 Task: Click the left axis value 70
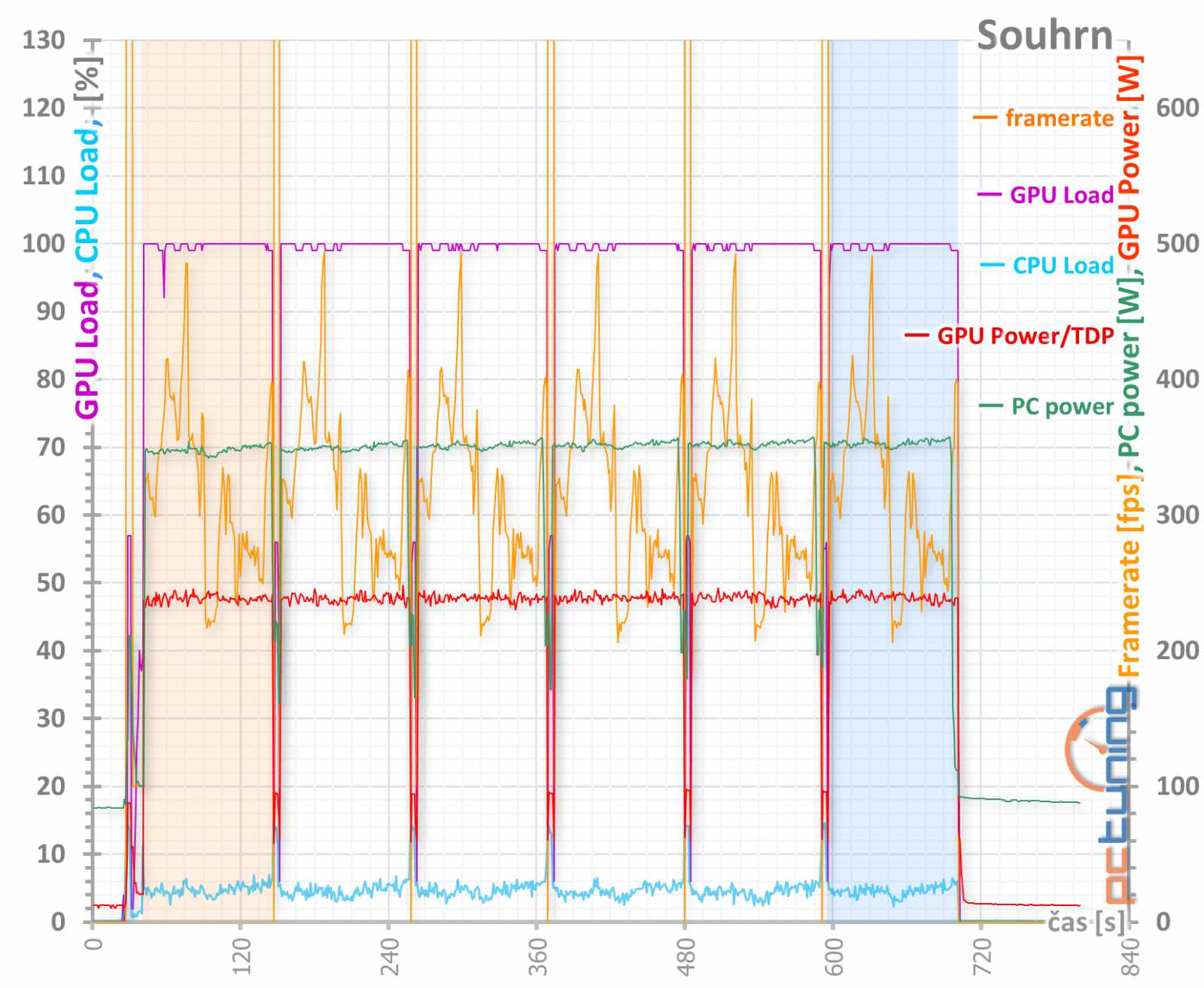point(51,446)
